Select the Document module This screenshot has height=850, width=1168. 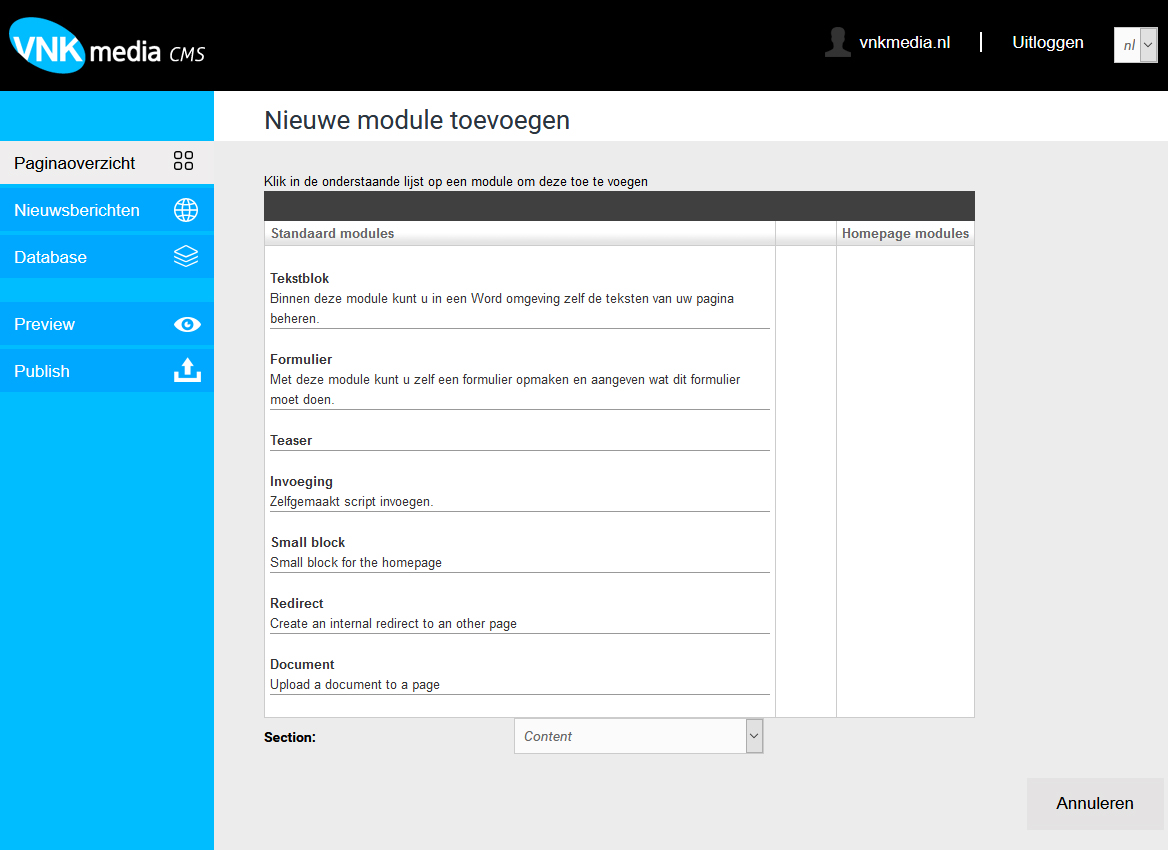pos(302,664)
